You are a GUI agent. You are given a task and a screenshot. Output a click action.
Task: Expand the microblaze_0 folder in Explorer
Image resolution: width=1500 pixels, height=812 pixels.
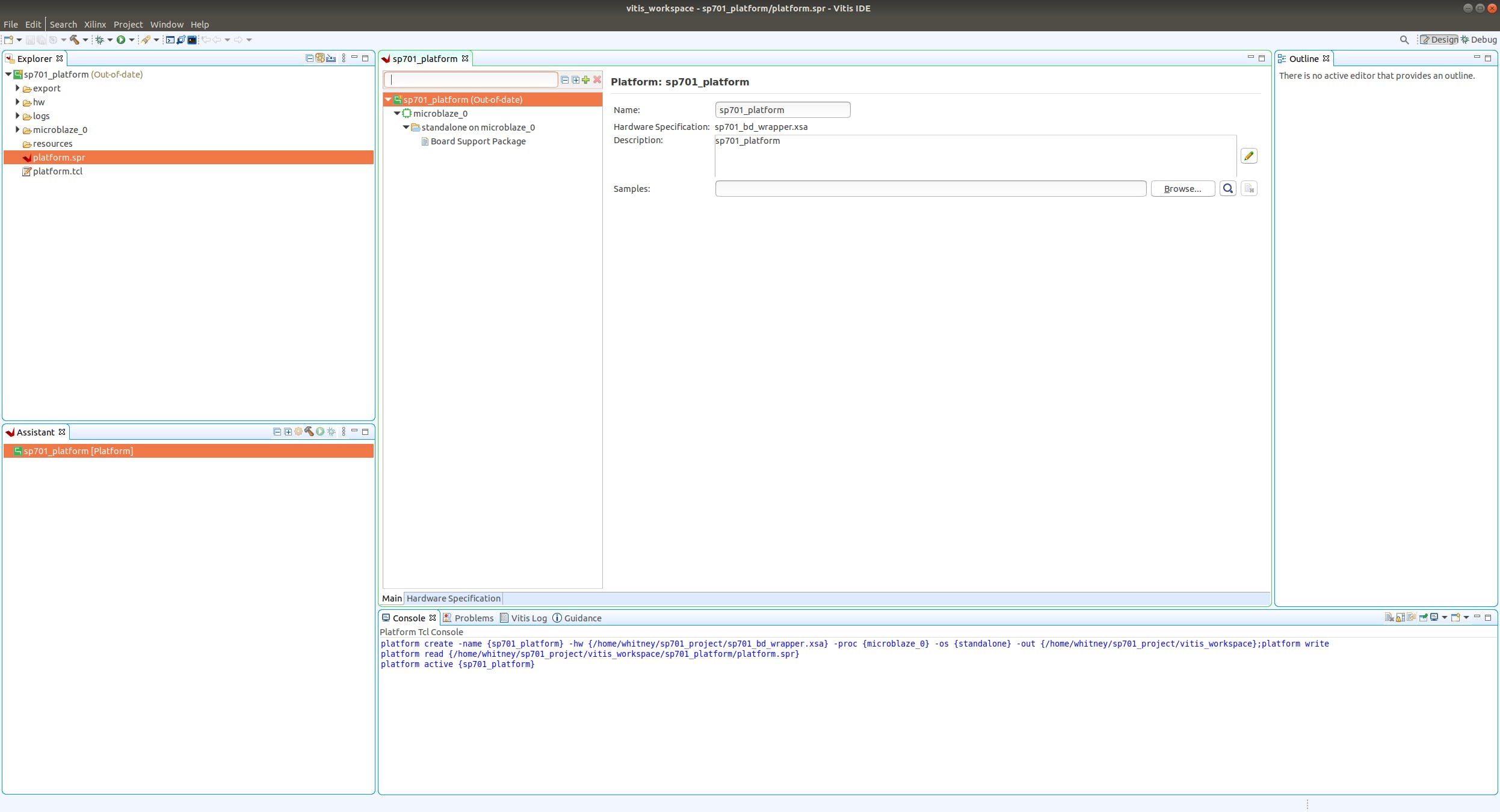pos(17,129)
